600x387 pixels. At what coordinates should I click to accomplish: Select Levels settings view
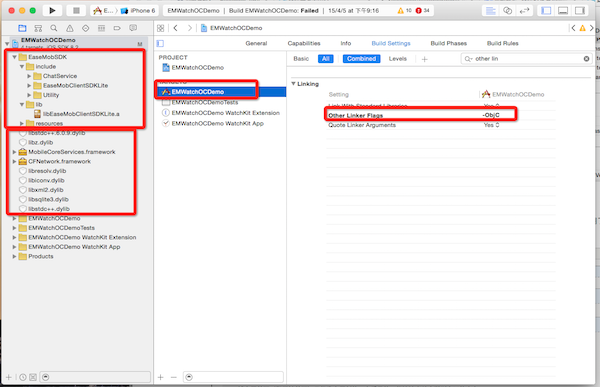tap(398, 59)
